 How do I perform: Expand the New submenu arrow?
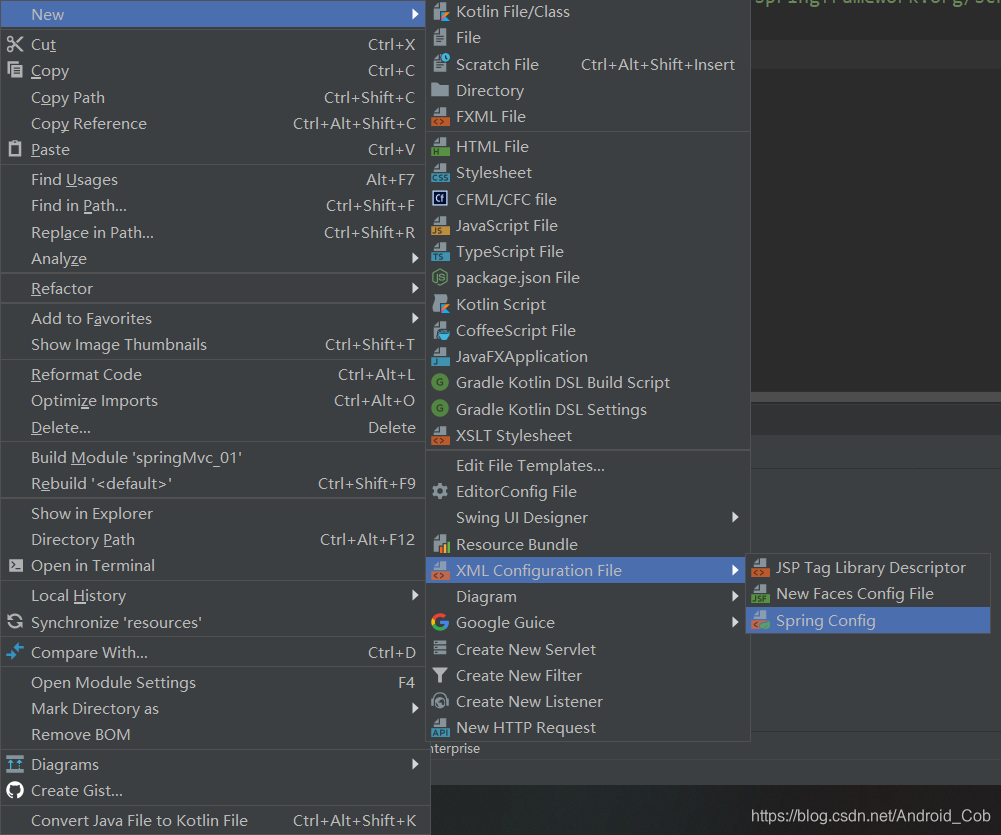(415, 14)
